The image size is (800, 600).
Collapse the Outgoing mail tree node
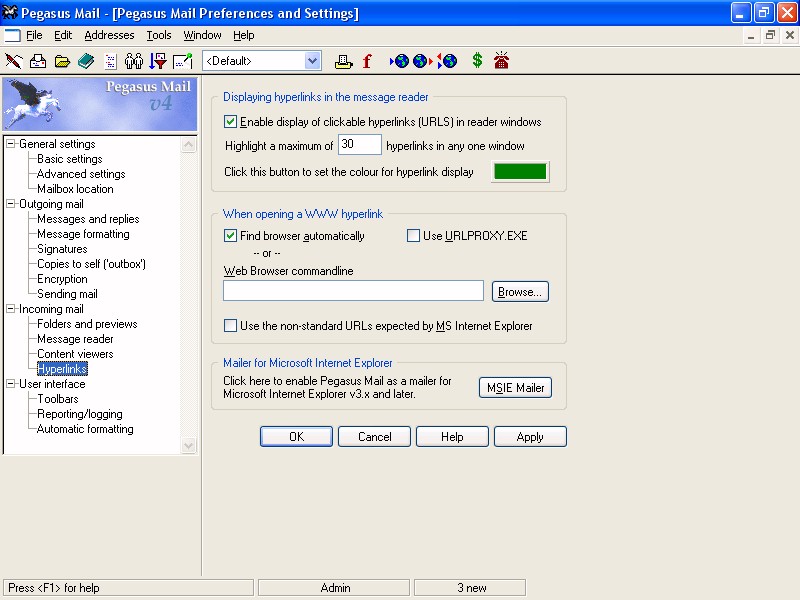[x=10, y=204]
